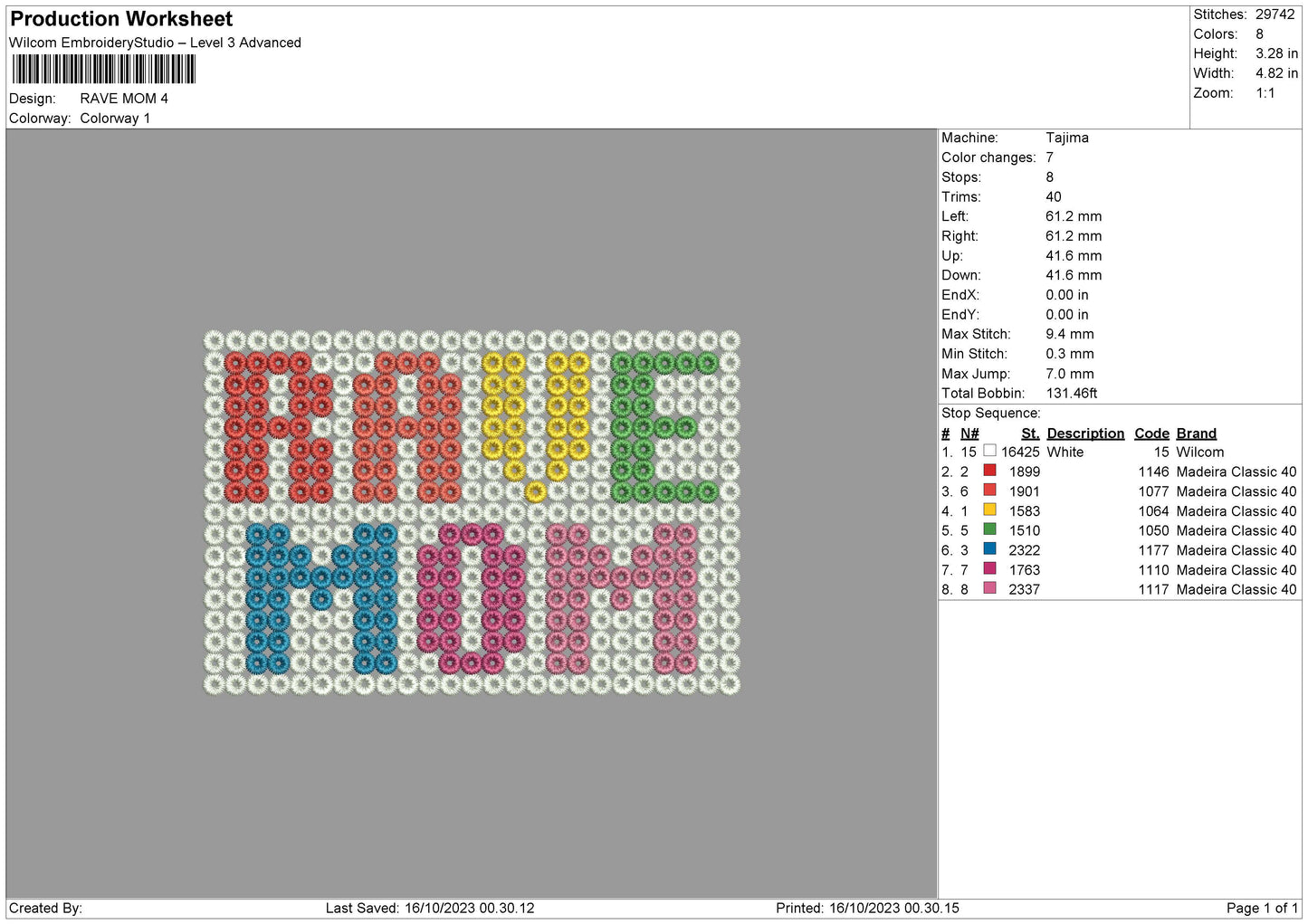Click the EndX value '0.00 in'

point(1067,295)
